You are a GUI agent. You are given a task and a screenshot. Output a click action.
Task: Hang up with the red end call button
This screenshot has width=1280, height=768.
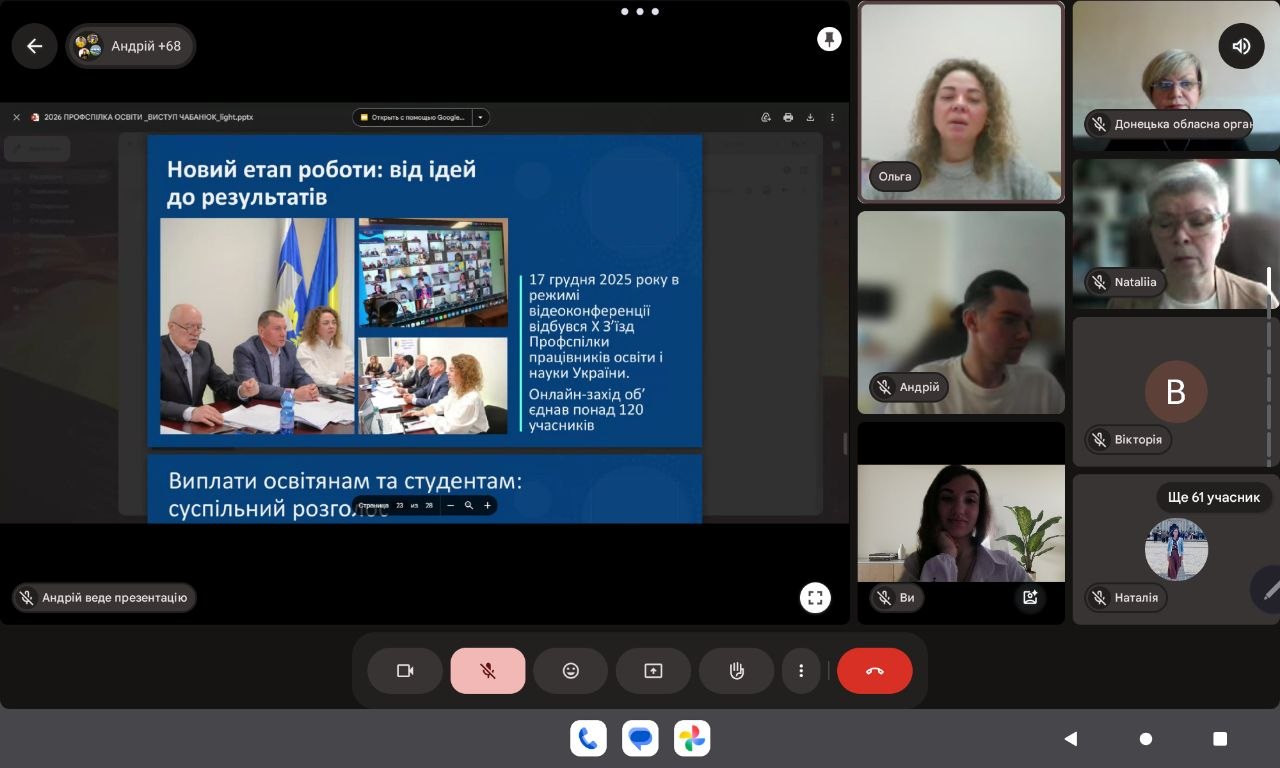click(x=874, y=671)
